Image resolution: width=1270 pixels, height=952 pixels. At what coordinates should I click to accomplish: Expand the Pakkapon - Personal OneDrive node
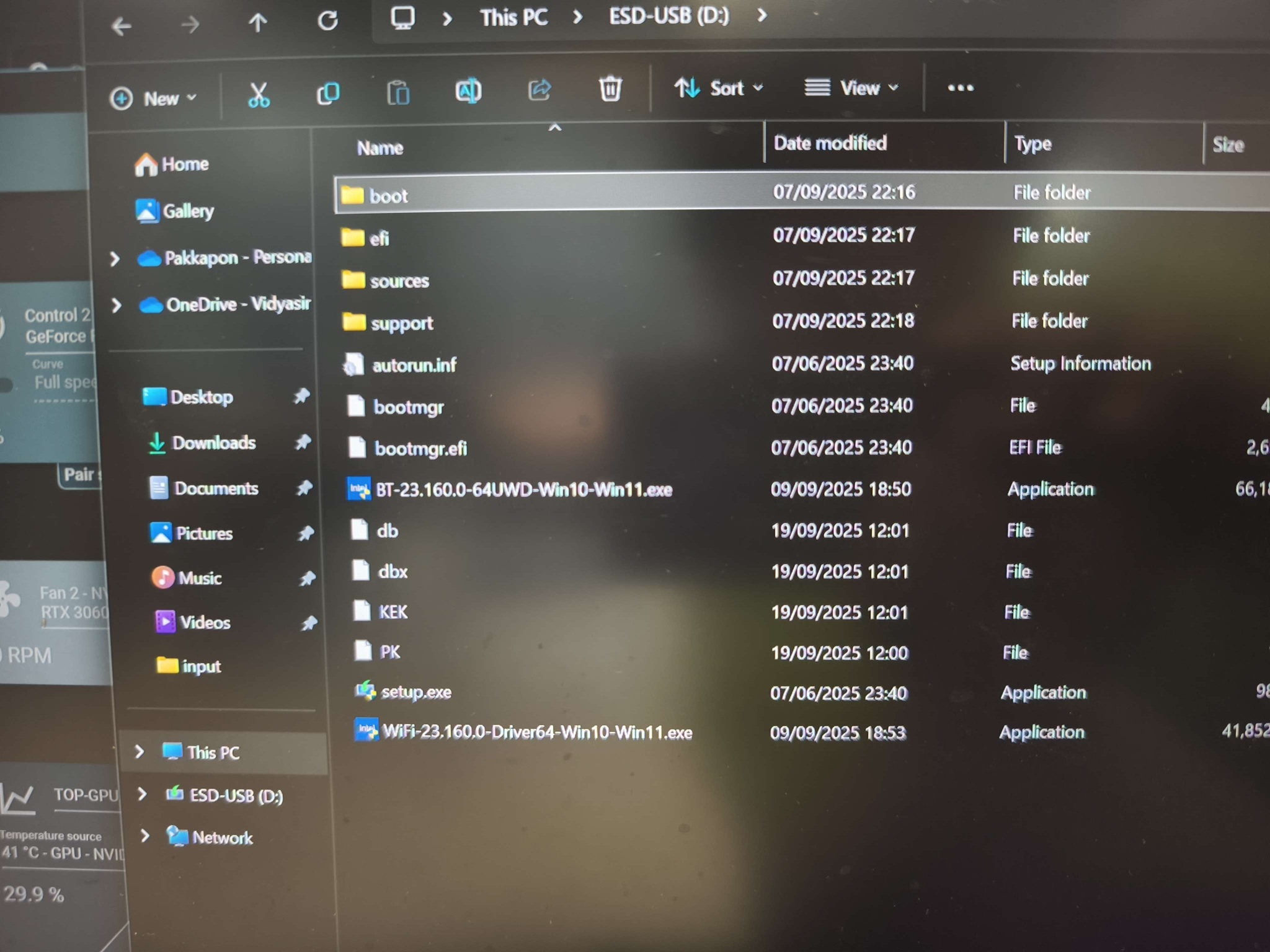click(x=115, y=259)
